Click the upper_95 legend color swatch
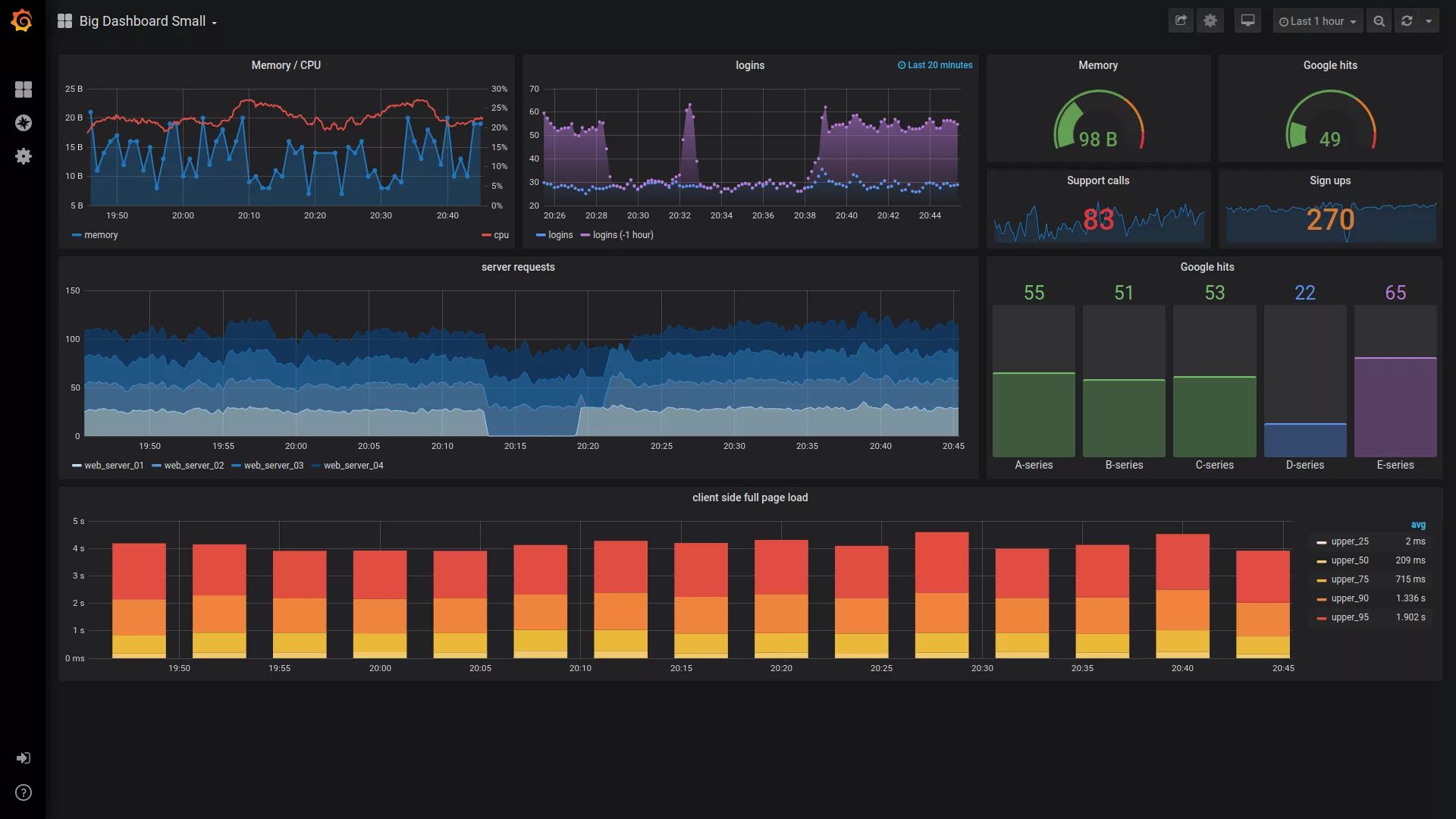This screenshot has height=819, width=1456. (x=1322, y=618)
